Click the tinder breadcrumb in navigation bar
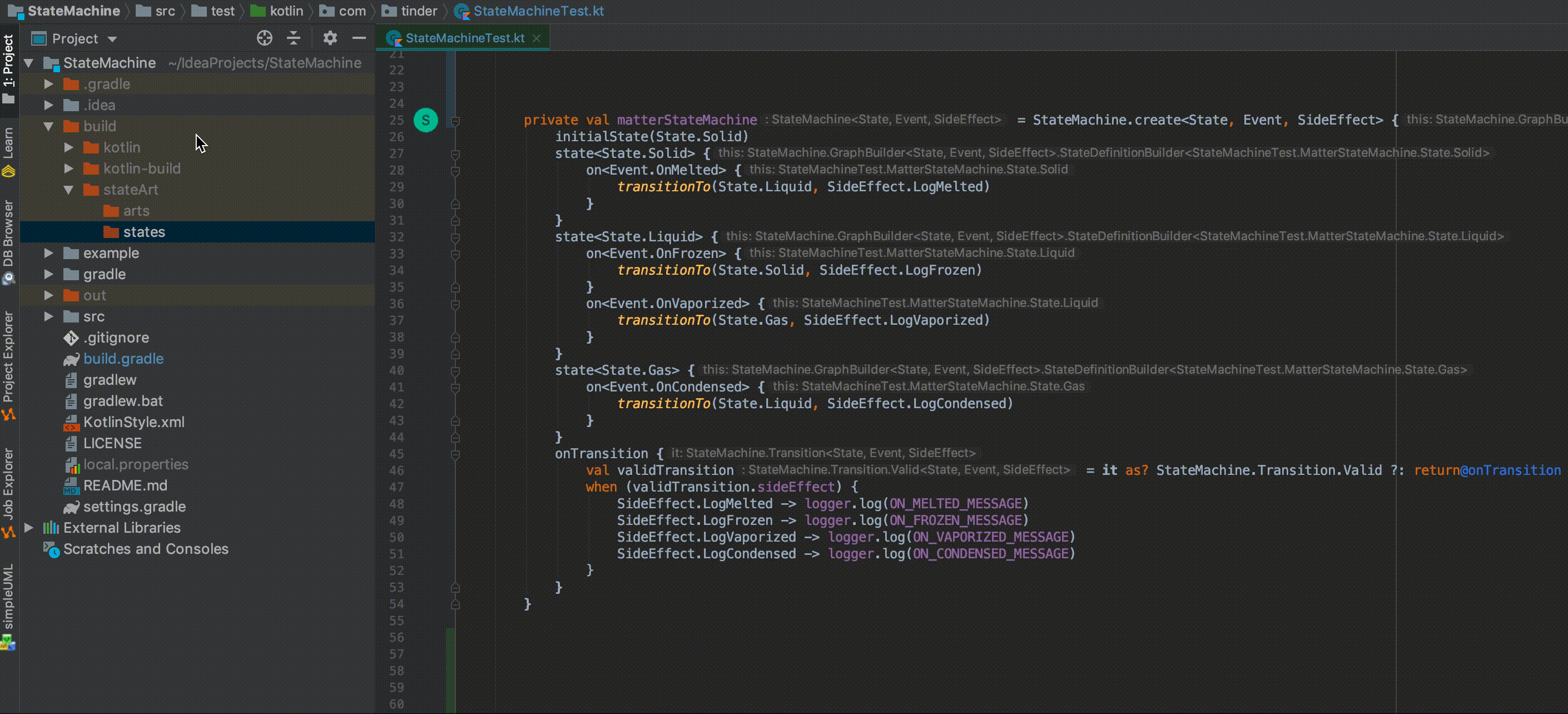This screenshot has width=1568, height=714. 418,11
